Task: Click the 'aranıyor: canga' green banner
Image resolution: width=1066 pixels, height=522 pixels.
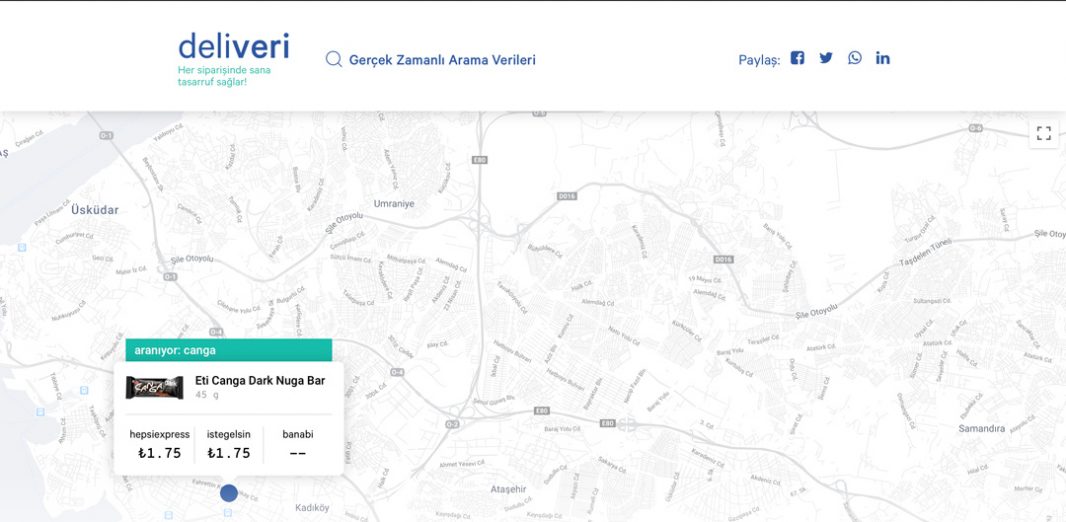Action: pyautogui.click(x=228, y=350)
